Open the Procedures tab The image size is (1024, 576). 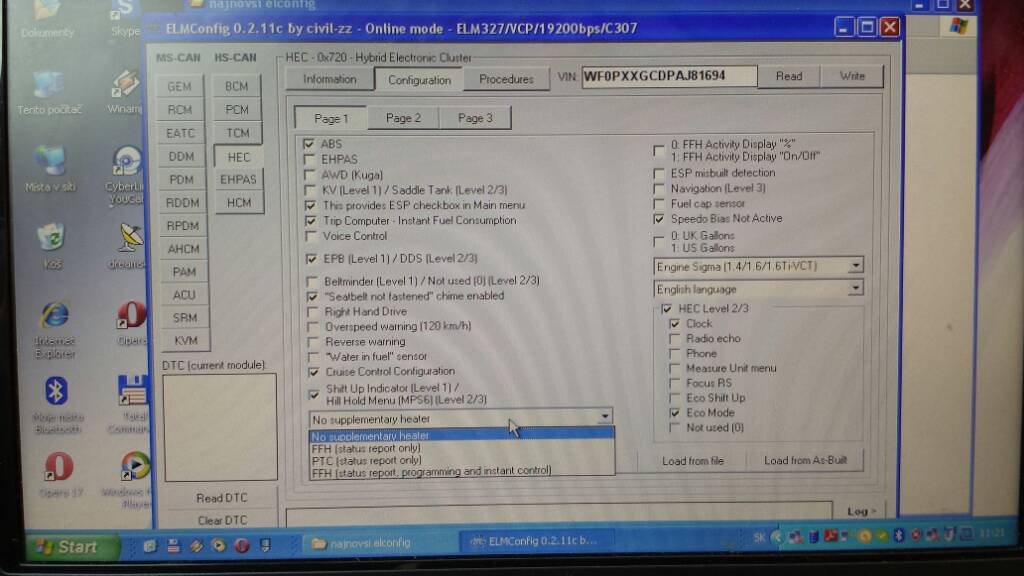pyautogui.click(x=506, y=79)
